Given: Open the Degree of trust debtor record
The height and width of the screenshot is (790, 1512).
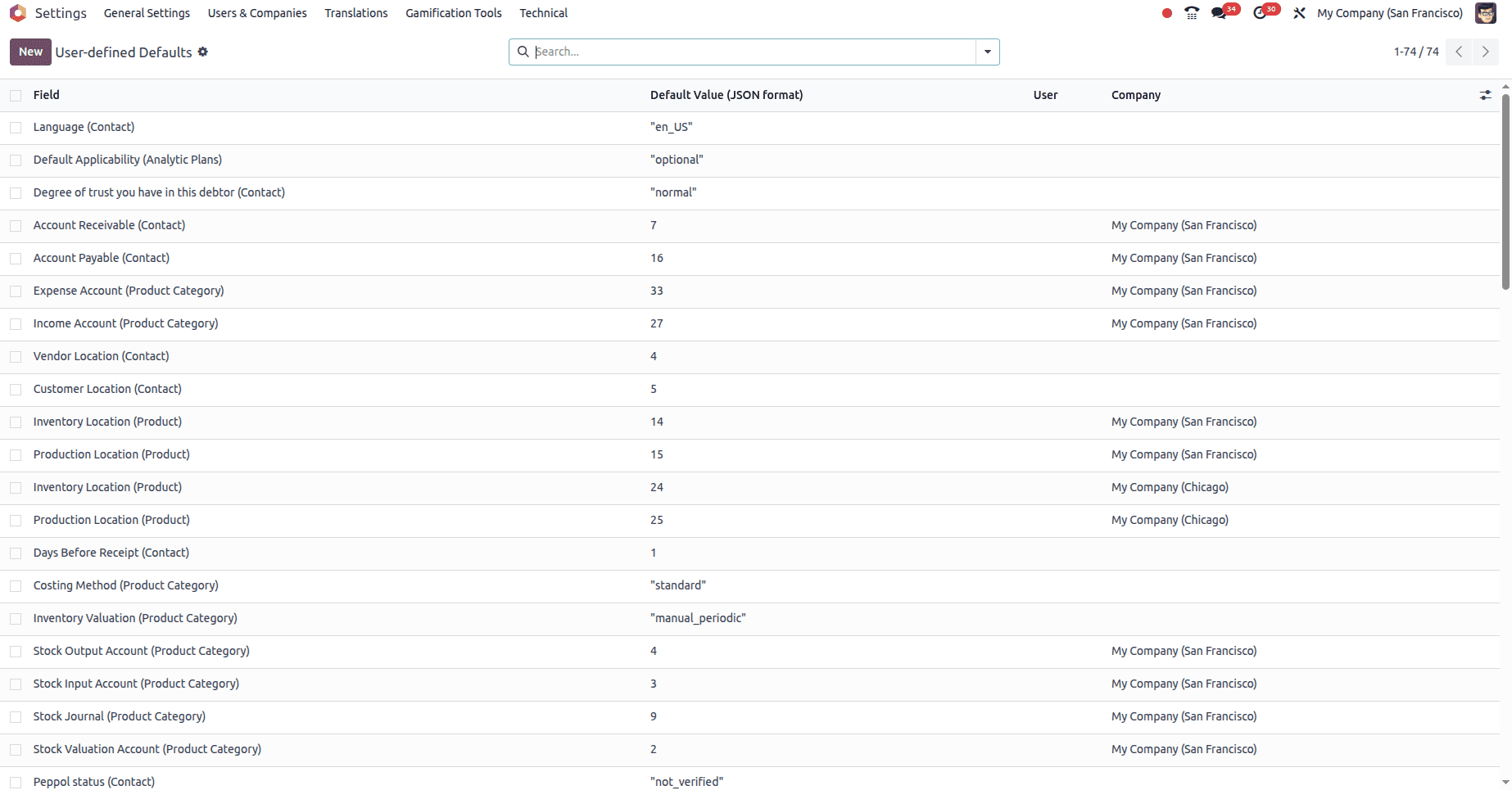Looking at the screenshot, I should (x=159, y=192).
